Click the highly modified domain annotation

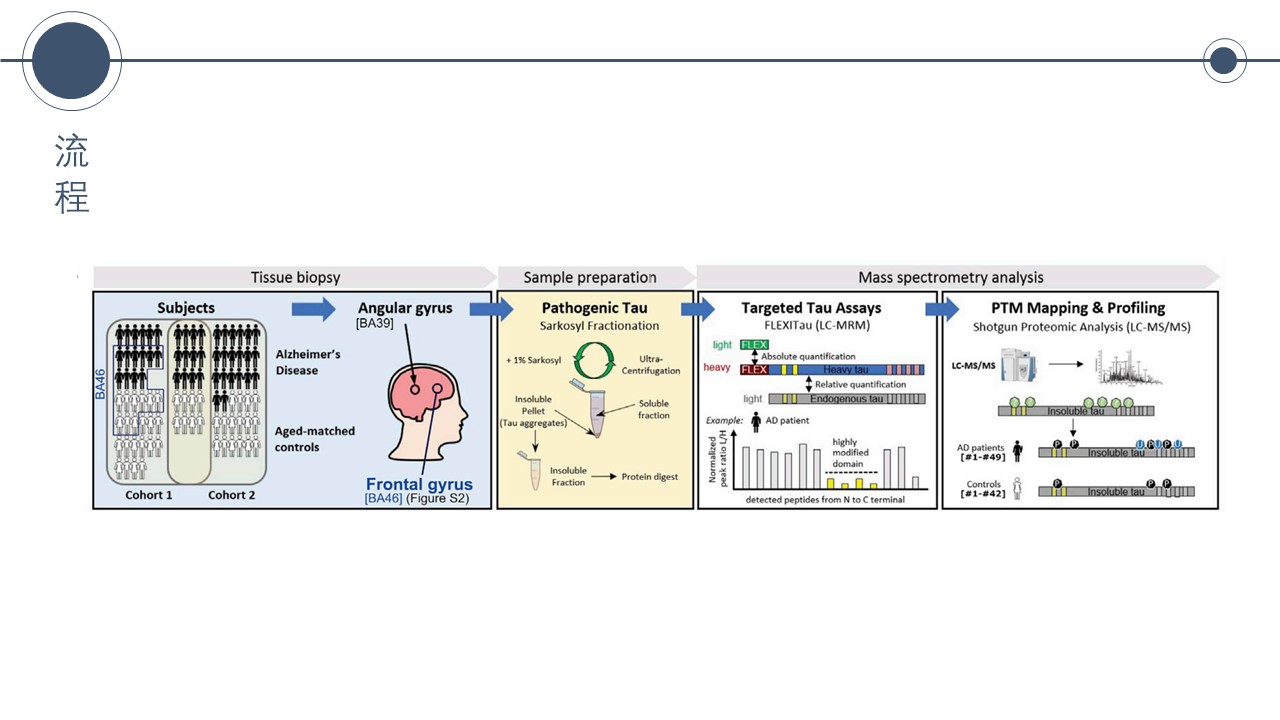852,454
